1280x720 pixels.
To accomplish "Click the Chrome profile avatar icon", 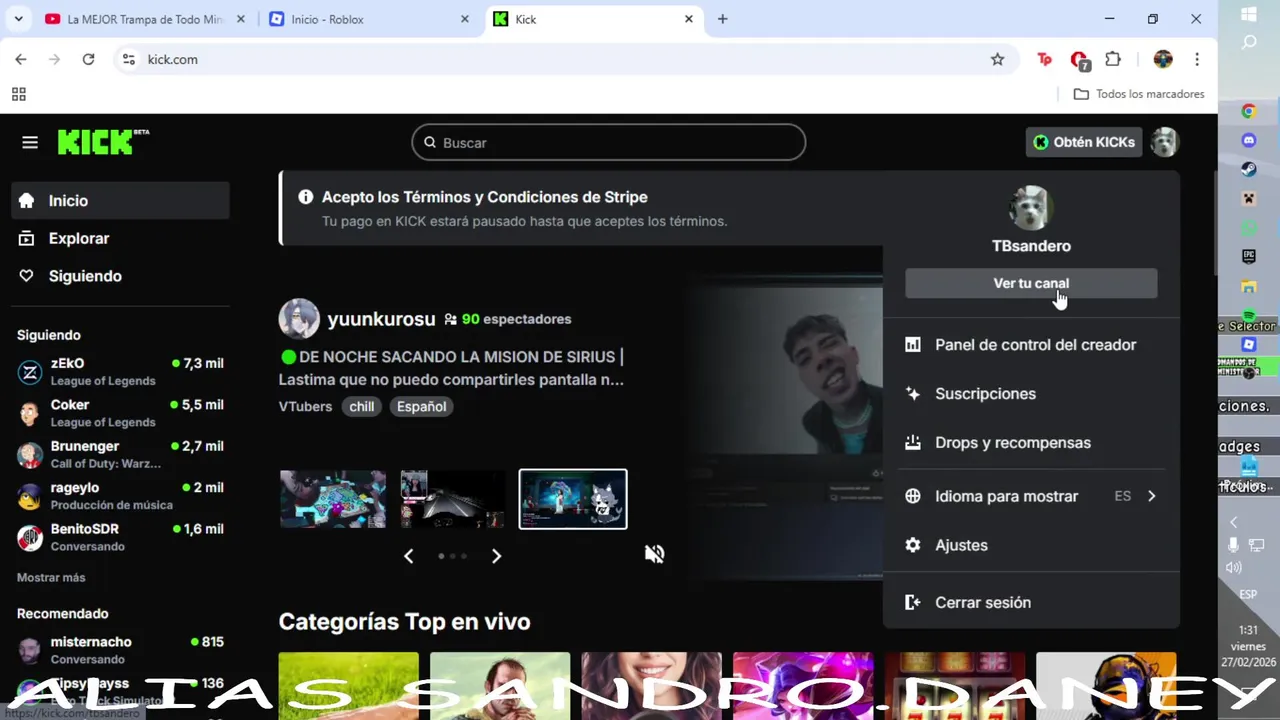I will click(x=1163, y=59).
